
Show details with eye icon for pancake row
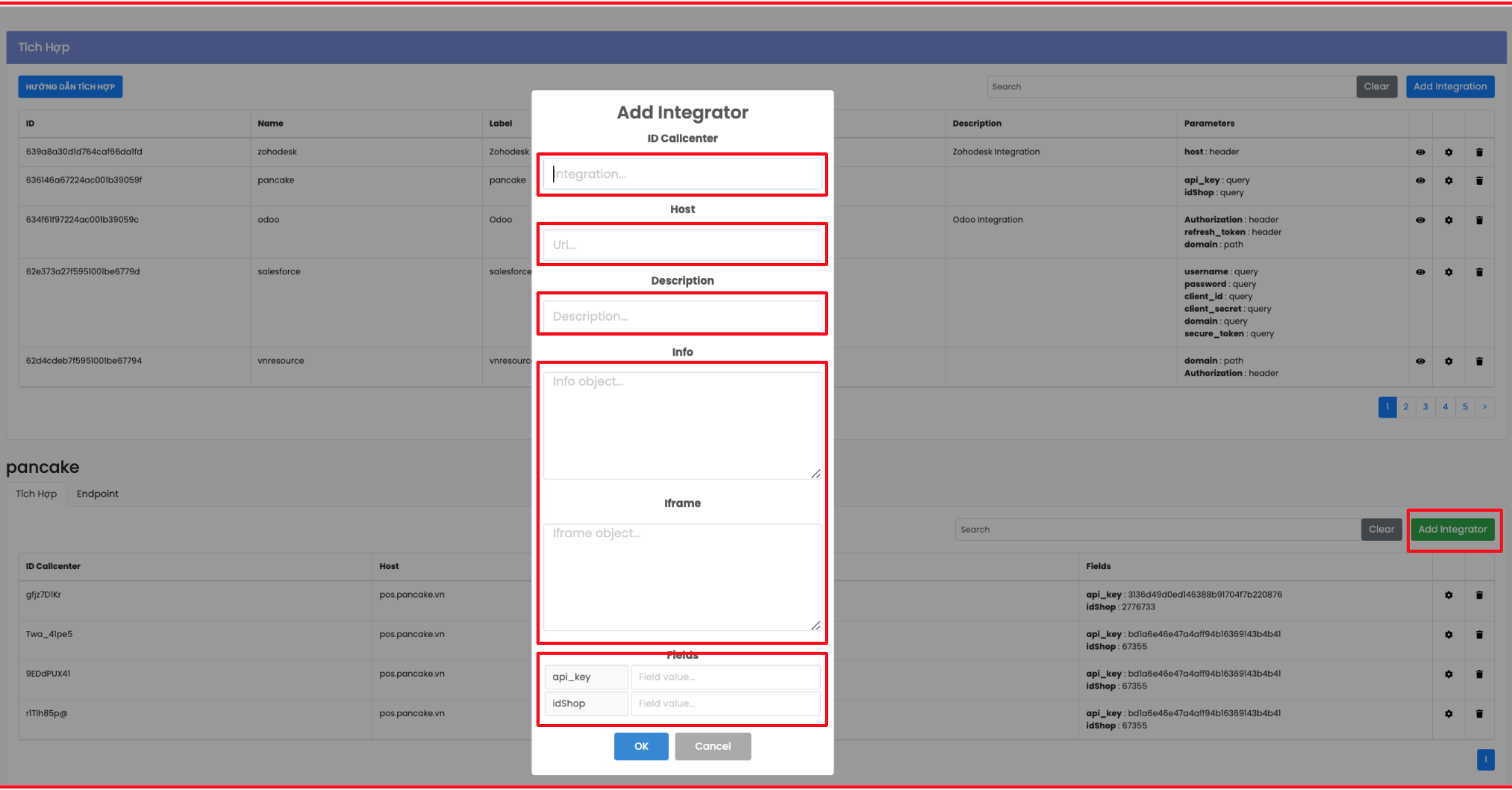(x=1420, y=180)
